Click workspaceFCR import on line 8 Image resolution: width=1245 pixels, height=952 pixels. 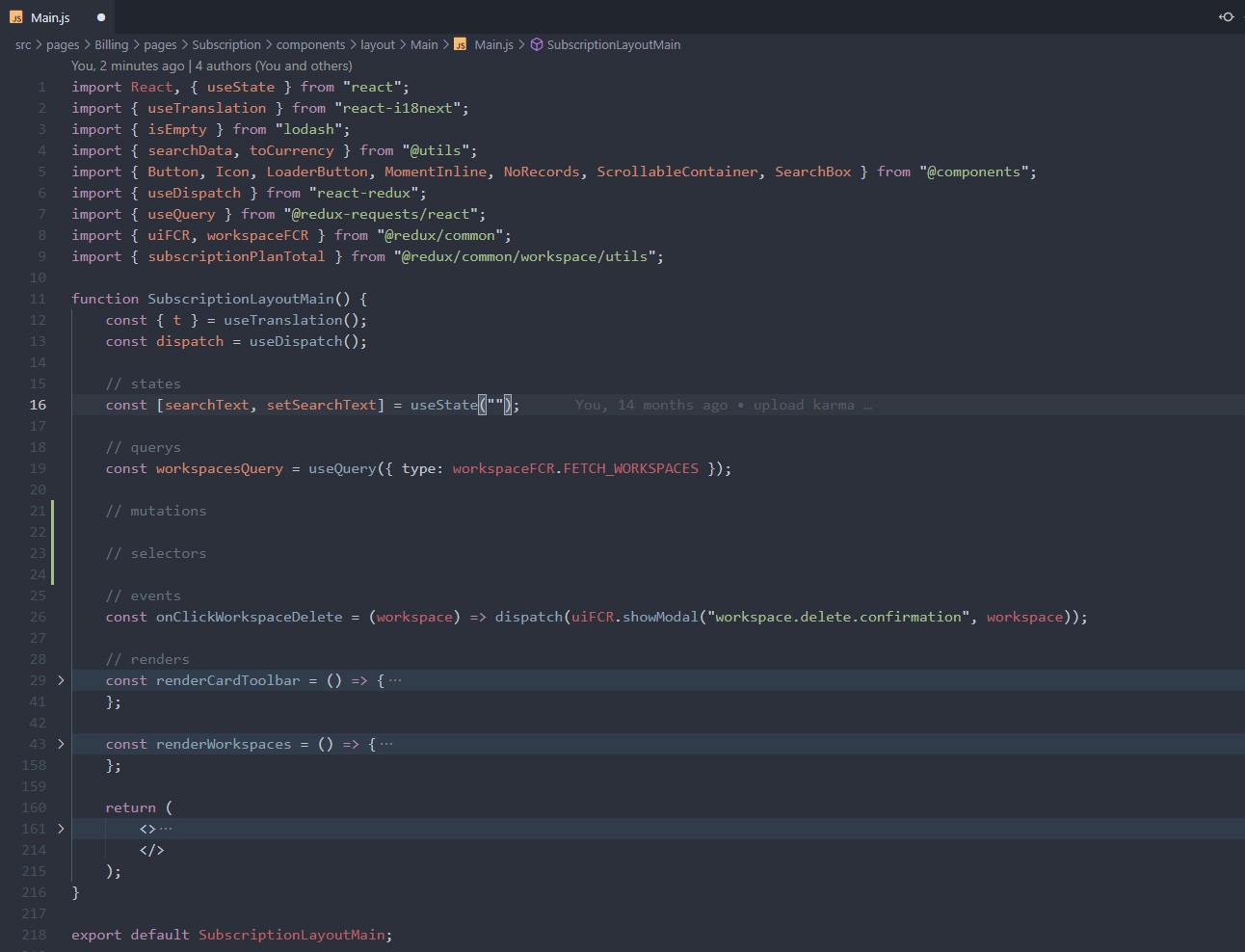tap(258, 235)
